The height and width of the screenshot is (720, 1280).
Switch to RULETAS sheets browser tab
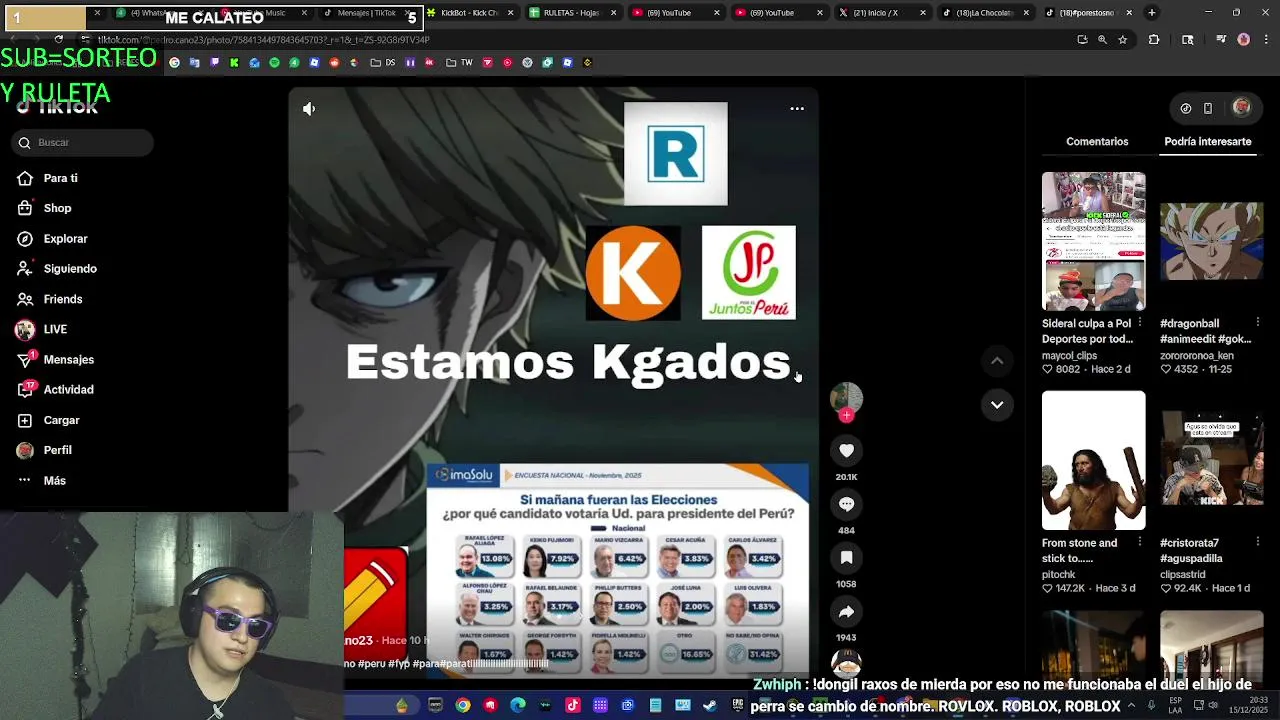coord(573,13)
